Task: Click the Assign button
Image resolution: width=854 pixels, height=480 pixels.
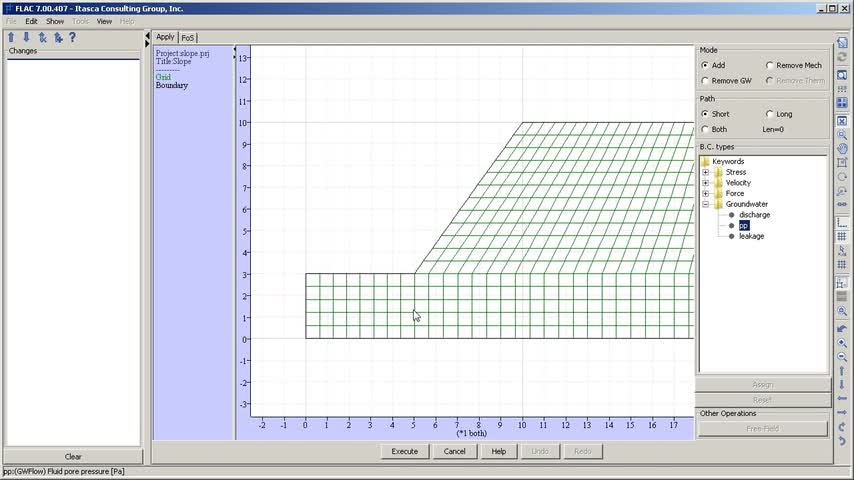Action: pyautogui.click(x=762, y=385)
